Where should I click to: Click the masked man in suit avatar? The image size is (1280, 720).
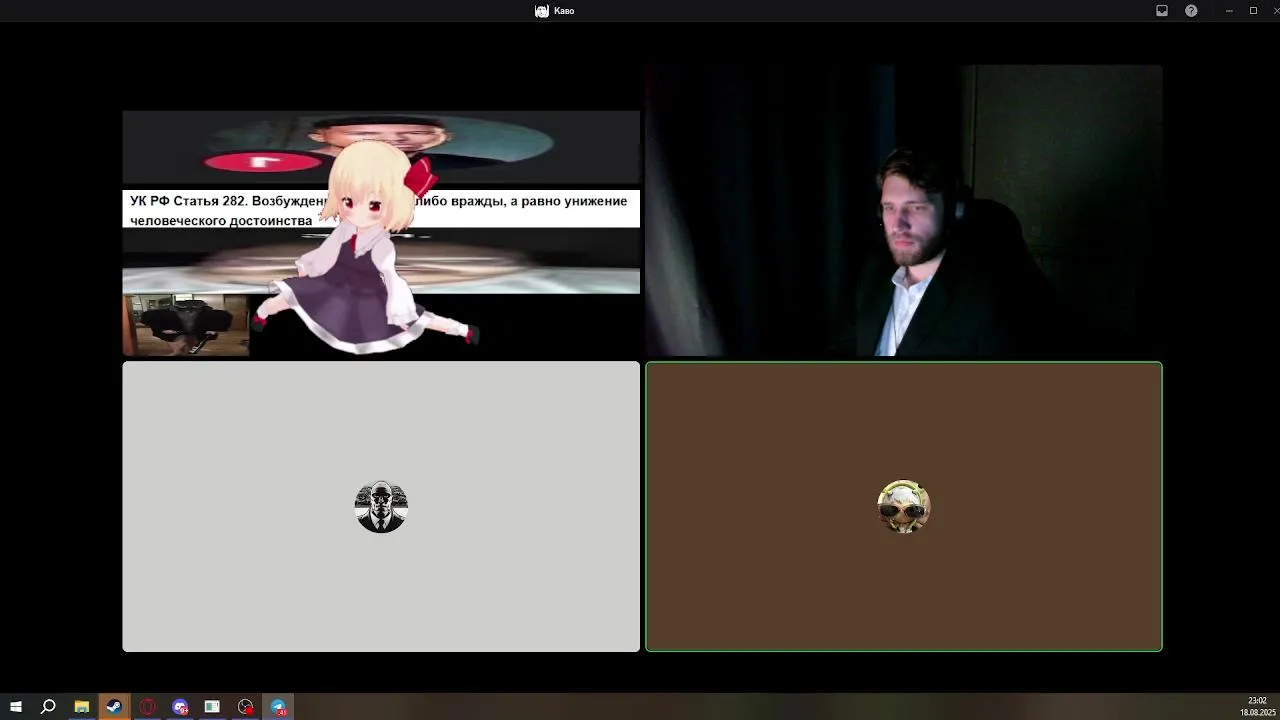381,507
